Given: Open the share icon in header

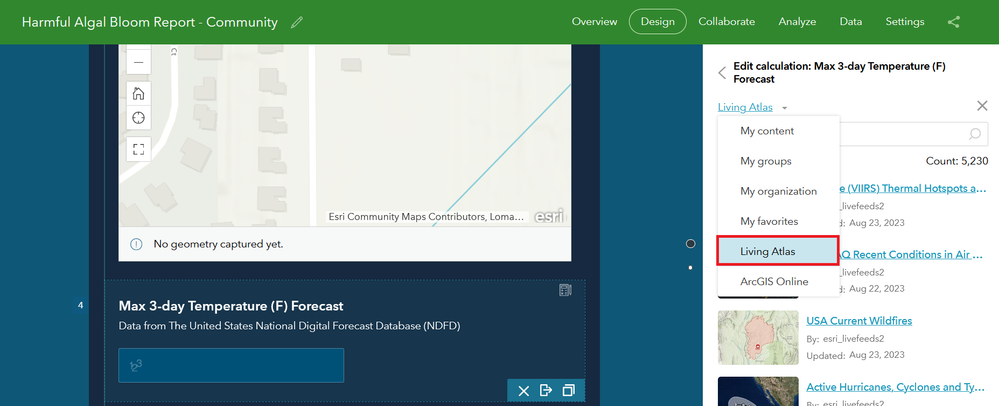Looking at the screenshot, I should click(953, 22).
